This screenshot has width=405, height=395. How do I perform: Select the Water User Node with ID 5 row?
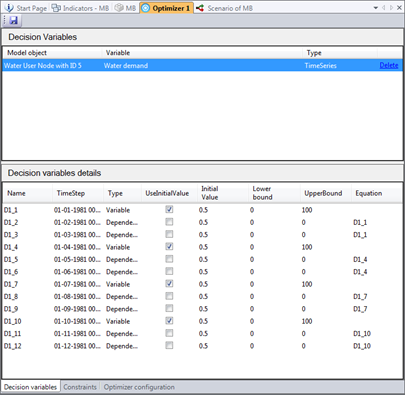click(x=202, y=65)
